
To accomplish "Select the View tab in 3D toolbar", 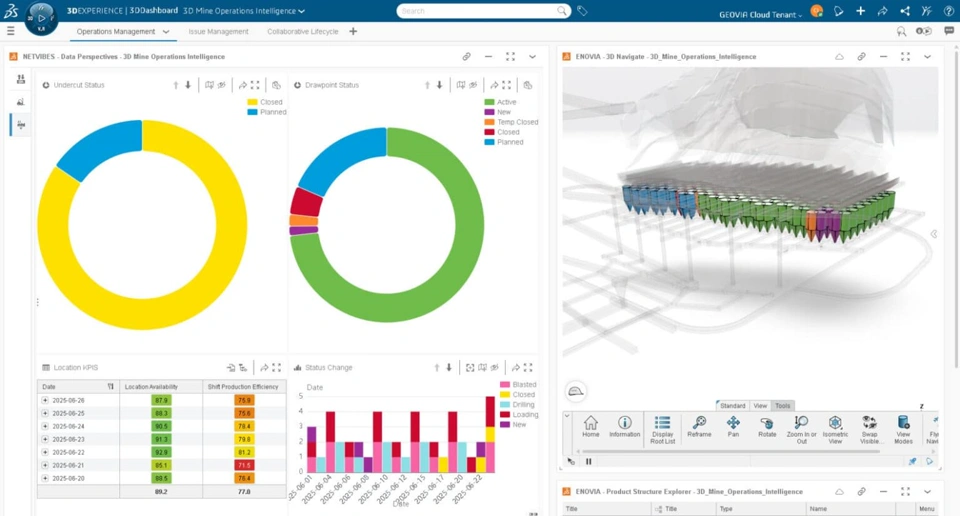I will pos(760,406).
